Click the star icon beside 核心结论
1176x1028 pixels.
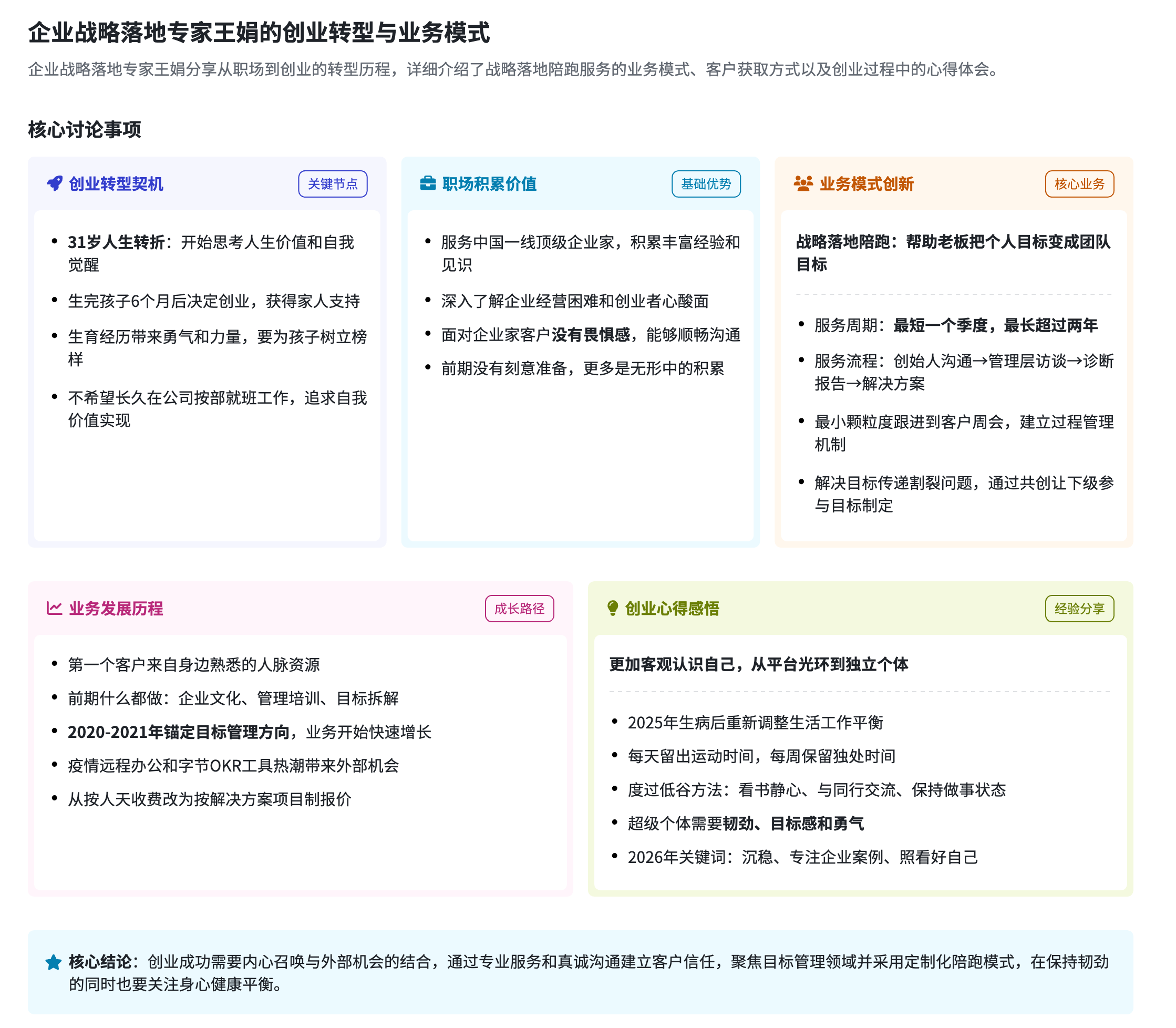point(54,962)
